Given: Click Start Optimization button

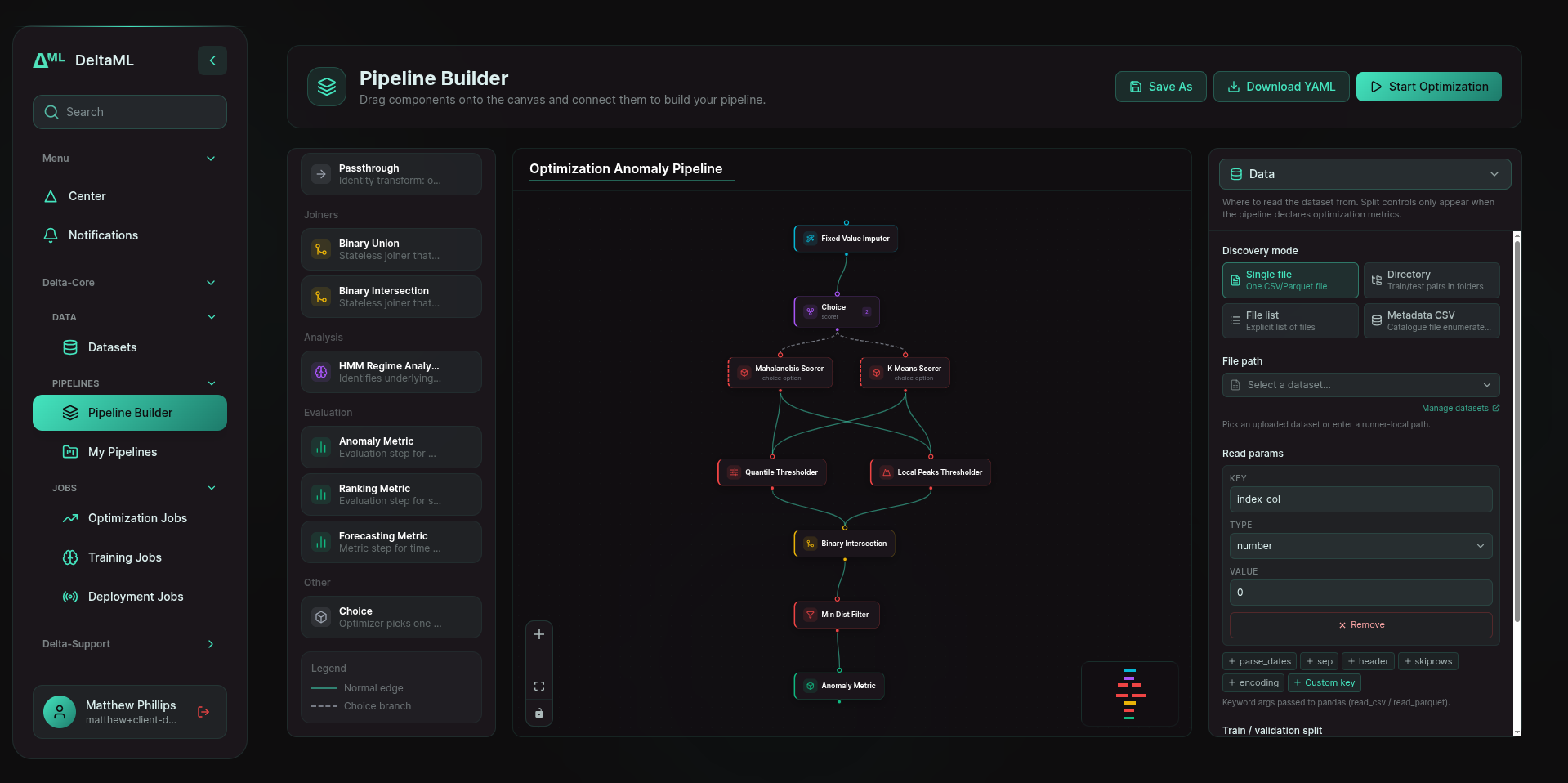Looking at the screenshot, I should click(x=1428, y=87).
